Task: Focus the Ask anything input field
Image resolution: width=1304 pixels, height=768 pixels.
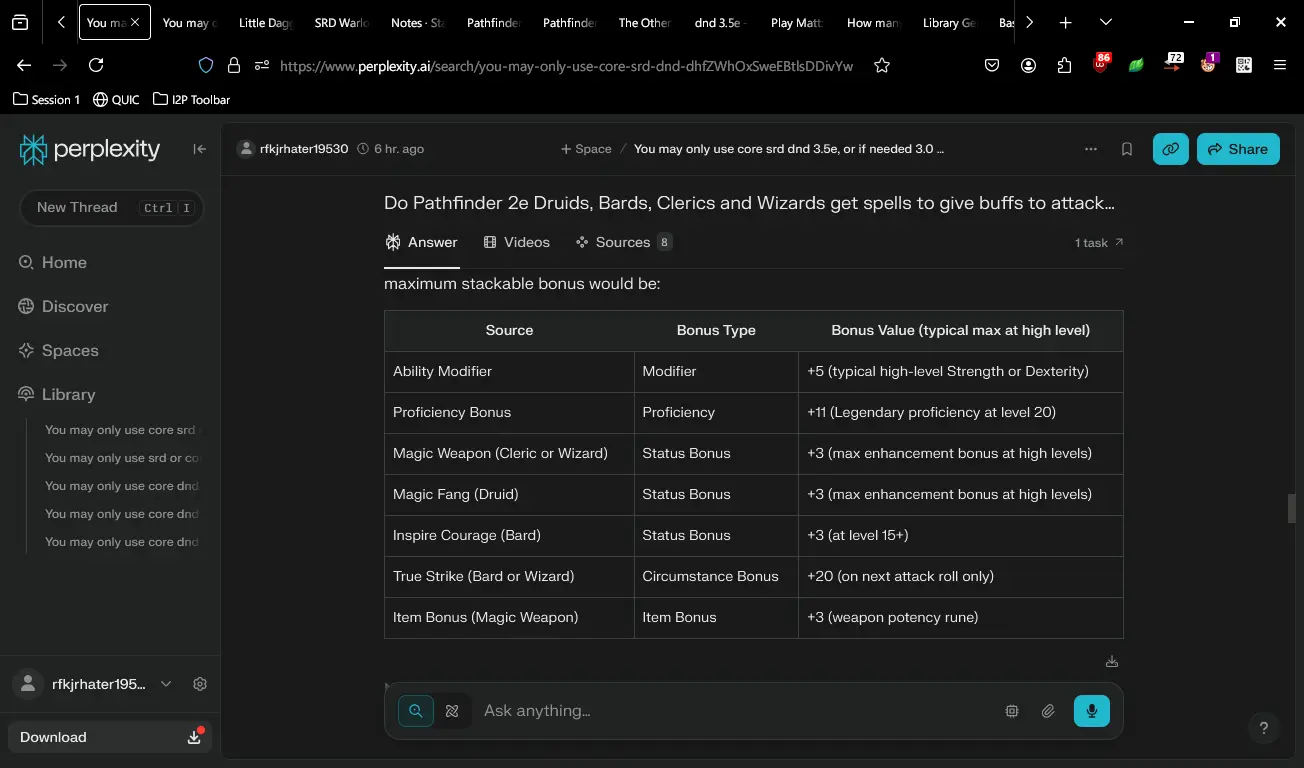Action: (735, 711)
